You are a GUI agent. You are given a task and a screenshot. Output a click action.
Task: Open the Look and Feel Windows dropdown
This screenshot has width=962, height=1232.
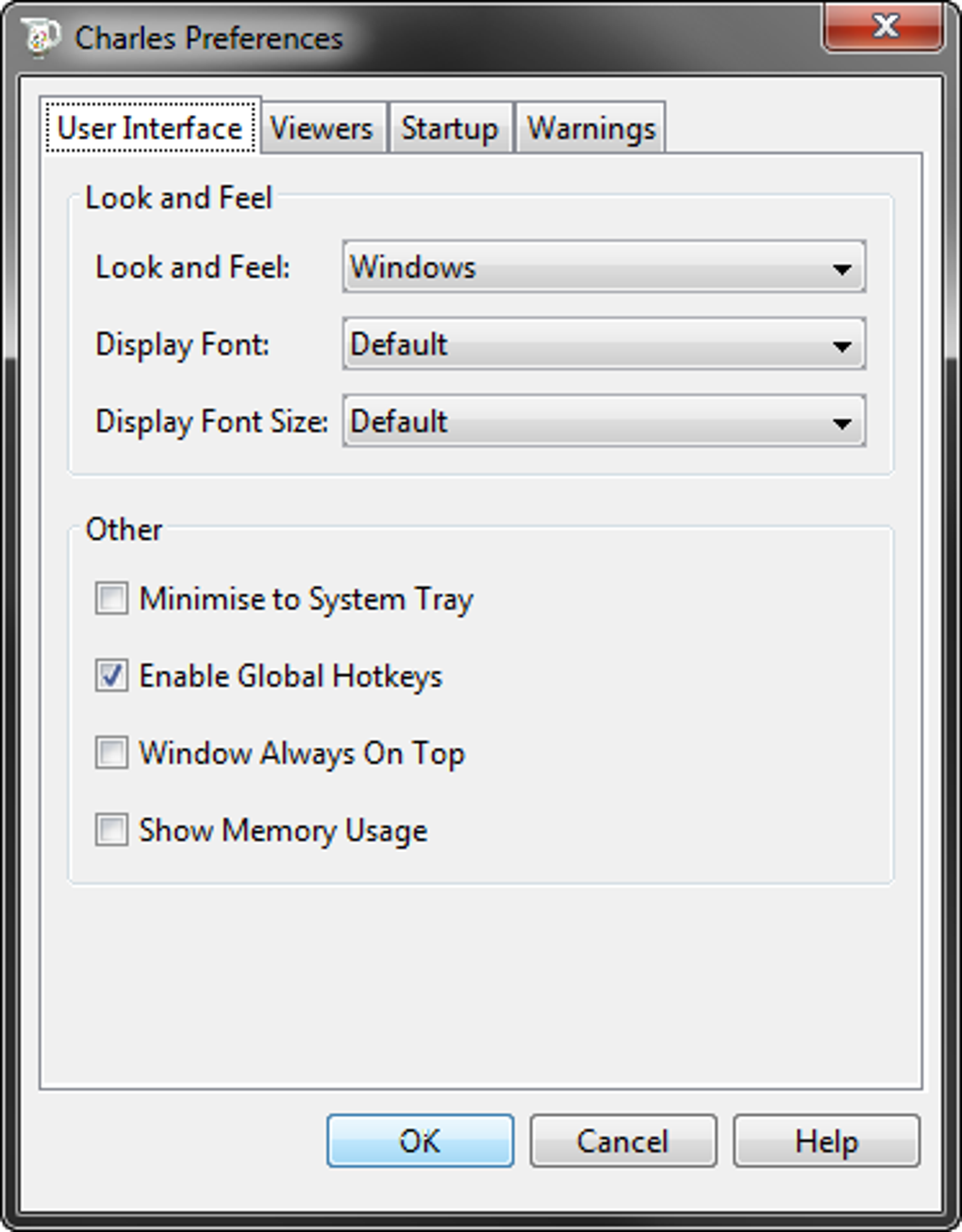coord(604,267)
